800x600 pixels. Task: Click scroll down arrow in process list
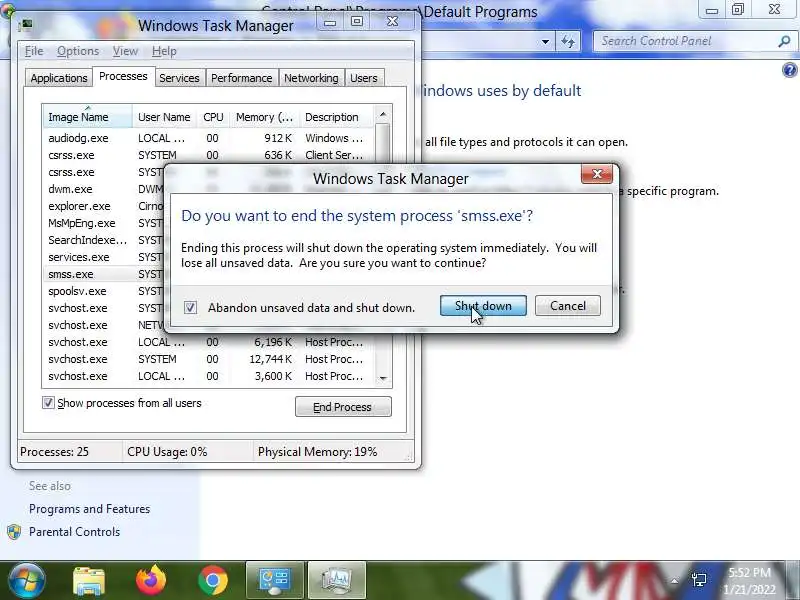(383, 378)
